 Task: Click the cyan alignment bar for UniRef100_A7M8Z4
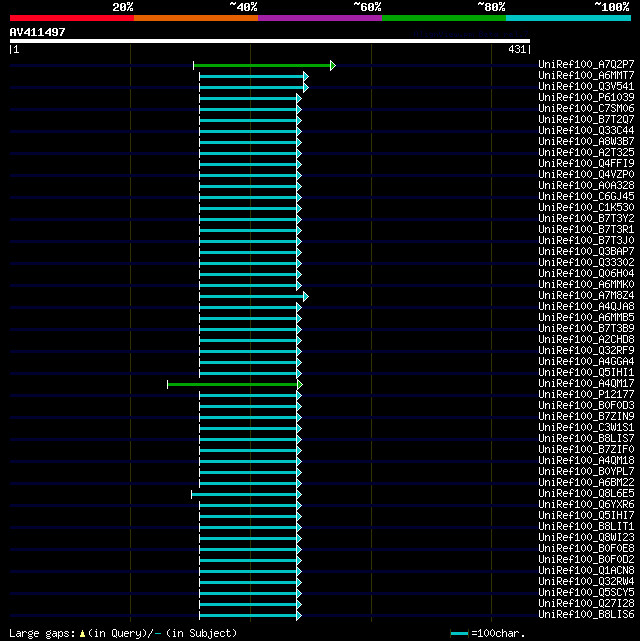point(252,296)
